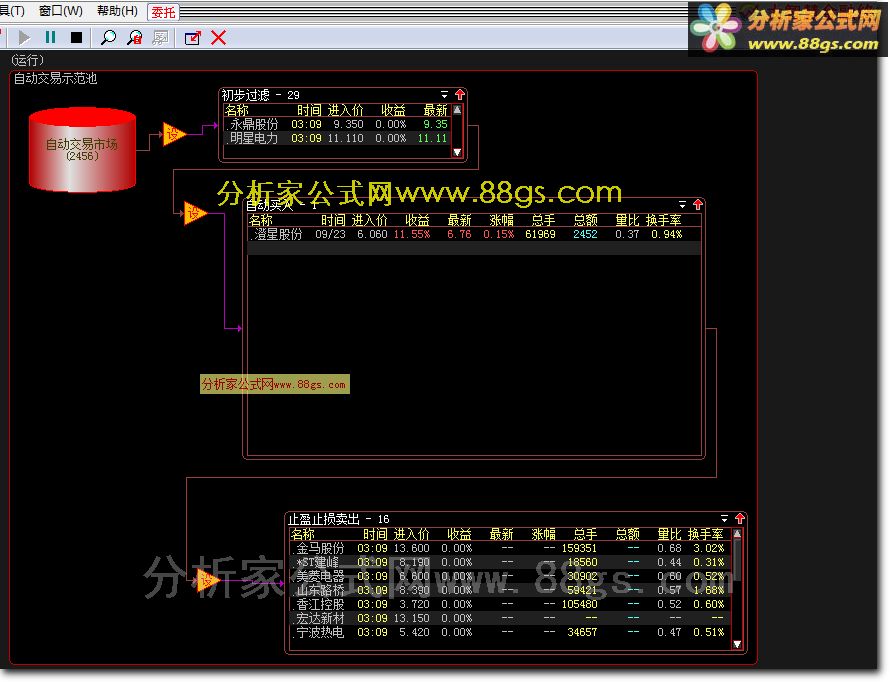Select 宁波热电 row in sell list

click(x=511, y=632)
